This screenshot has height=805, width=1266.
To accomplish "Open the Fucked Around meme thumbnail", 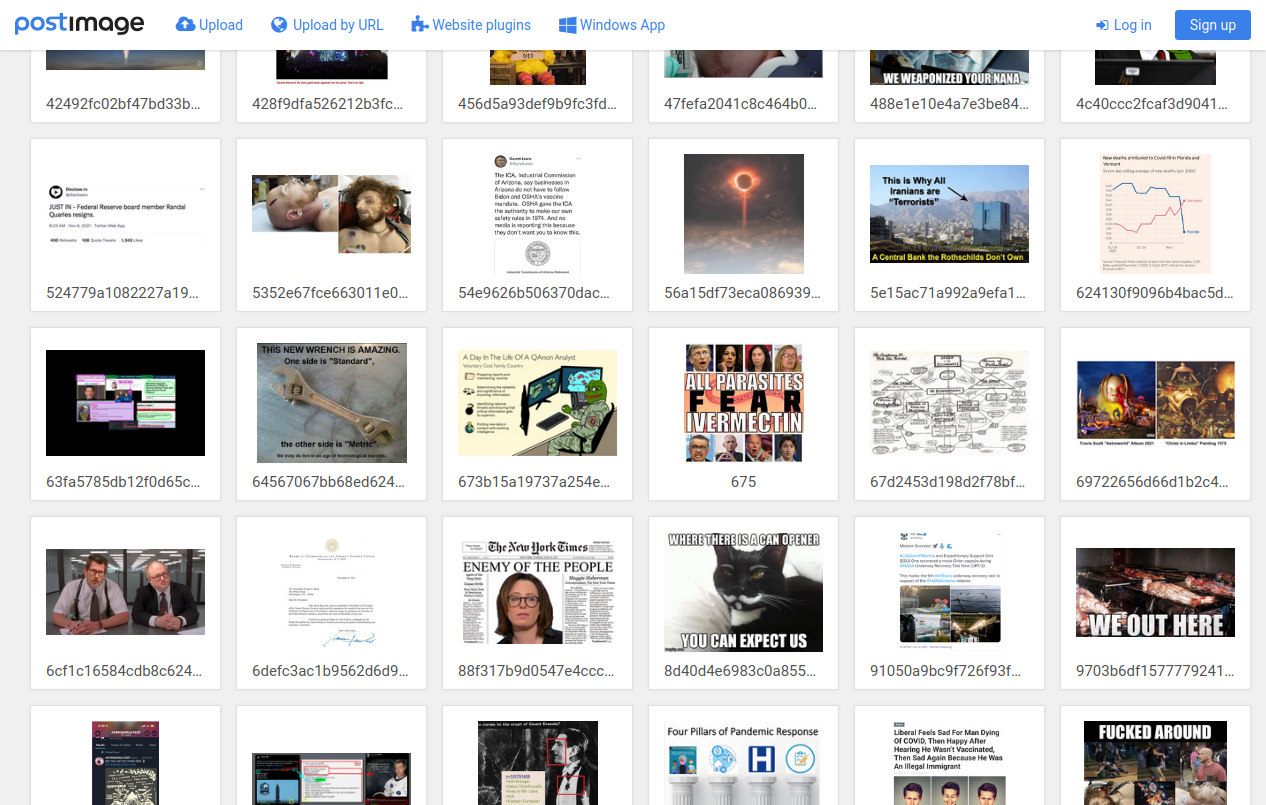I will (x=1155, y=763).
